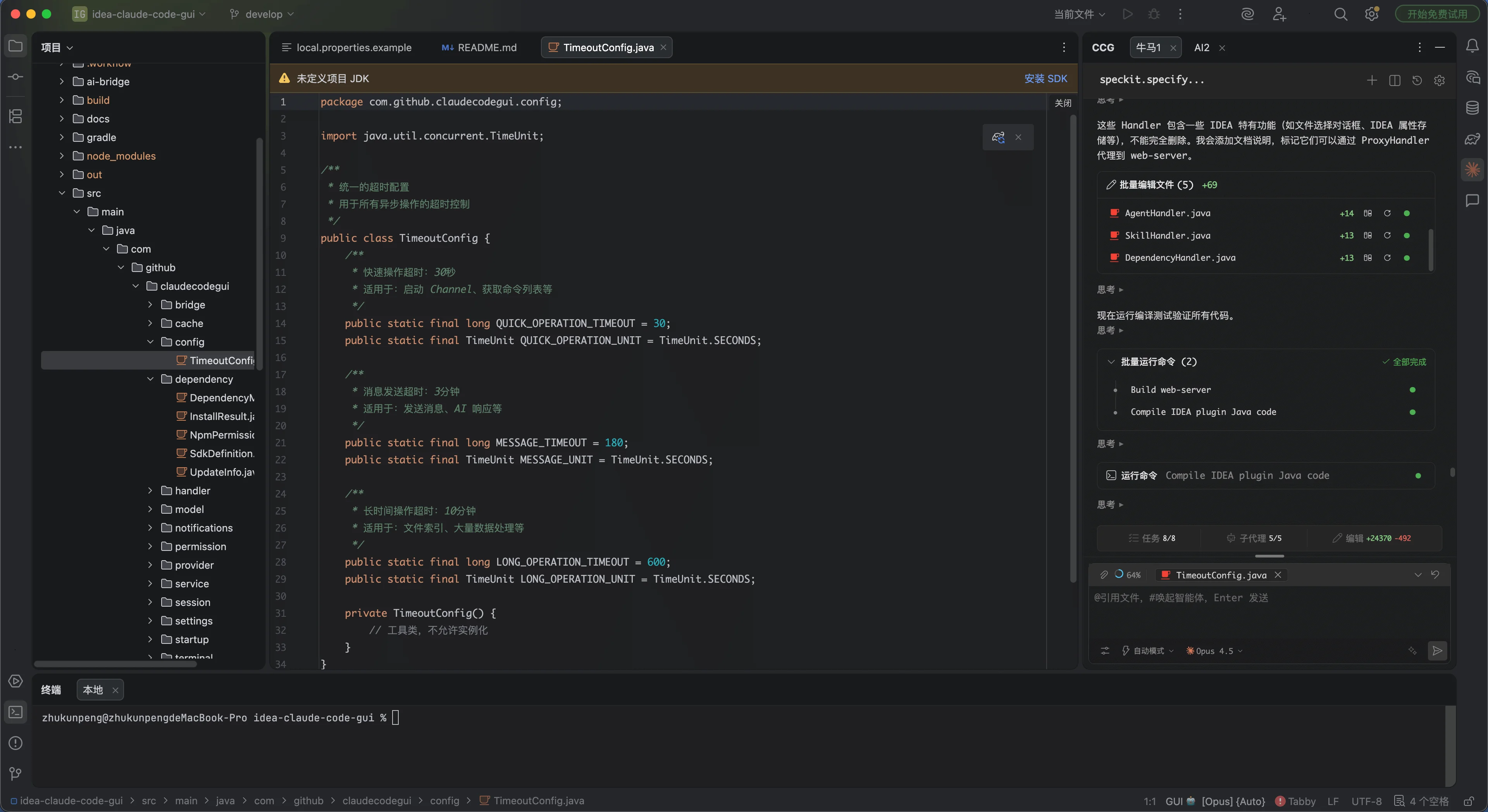Open the Opus 4.5 model dropdown
Screen dimensions: 1488x812
coord(1214,651)
